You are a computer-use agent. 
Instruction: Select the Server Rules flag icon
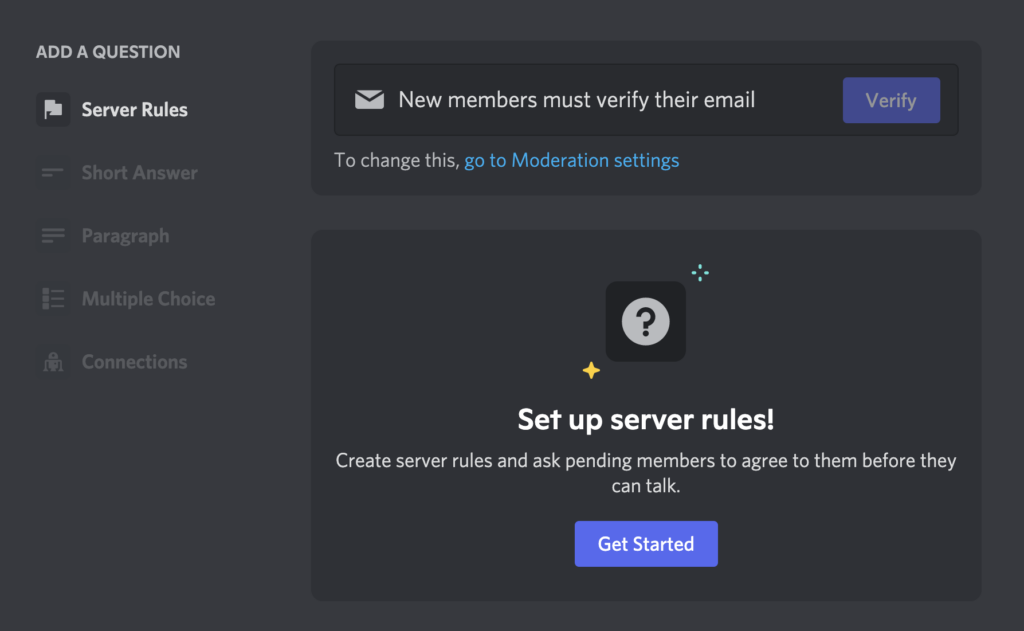(x=53, y=109)
